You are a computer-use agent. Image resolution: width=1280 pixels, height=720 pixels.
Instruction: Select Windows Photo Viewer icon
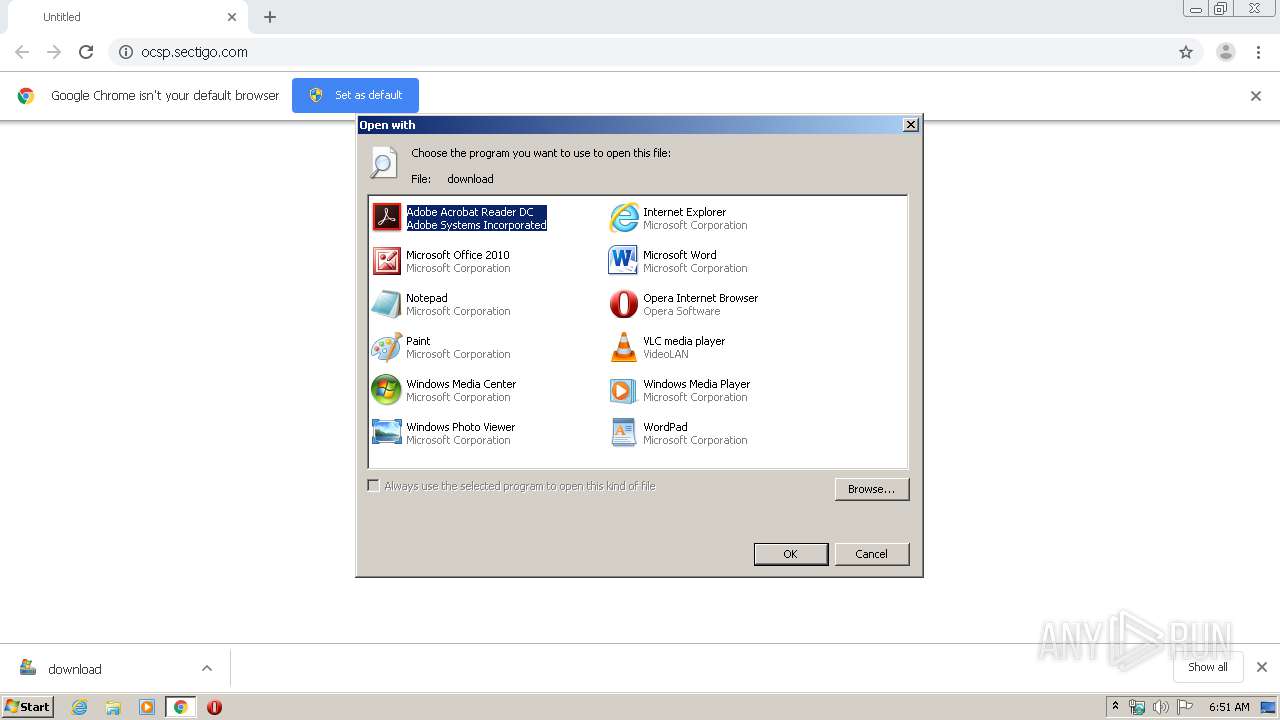pos(386,433)
